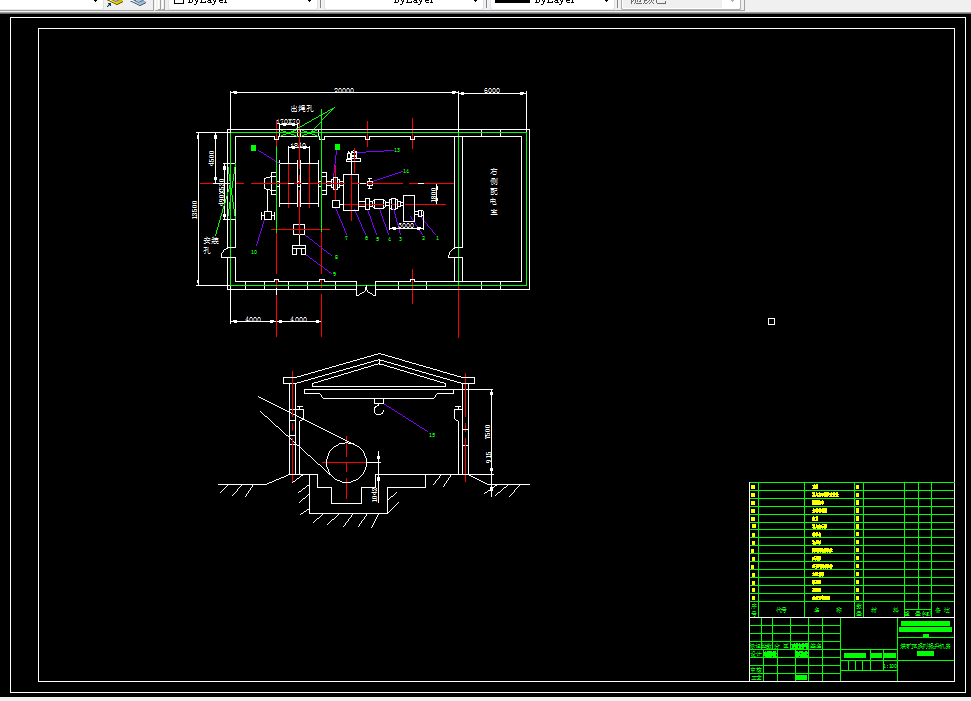Click the 名称 header in parts table

828,610
